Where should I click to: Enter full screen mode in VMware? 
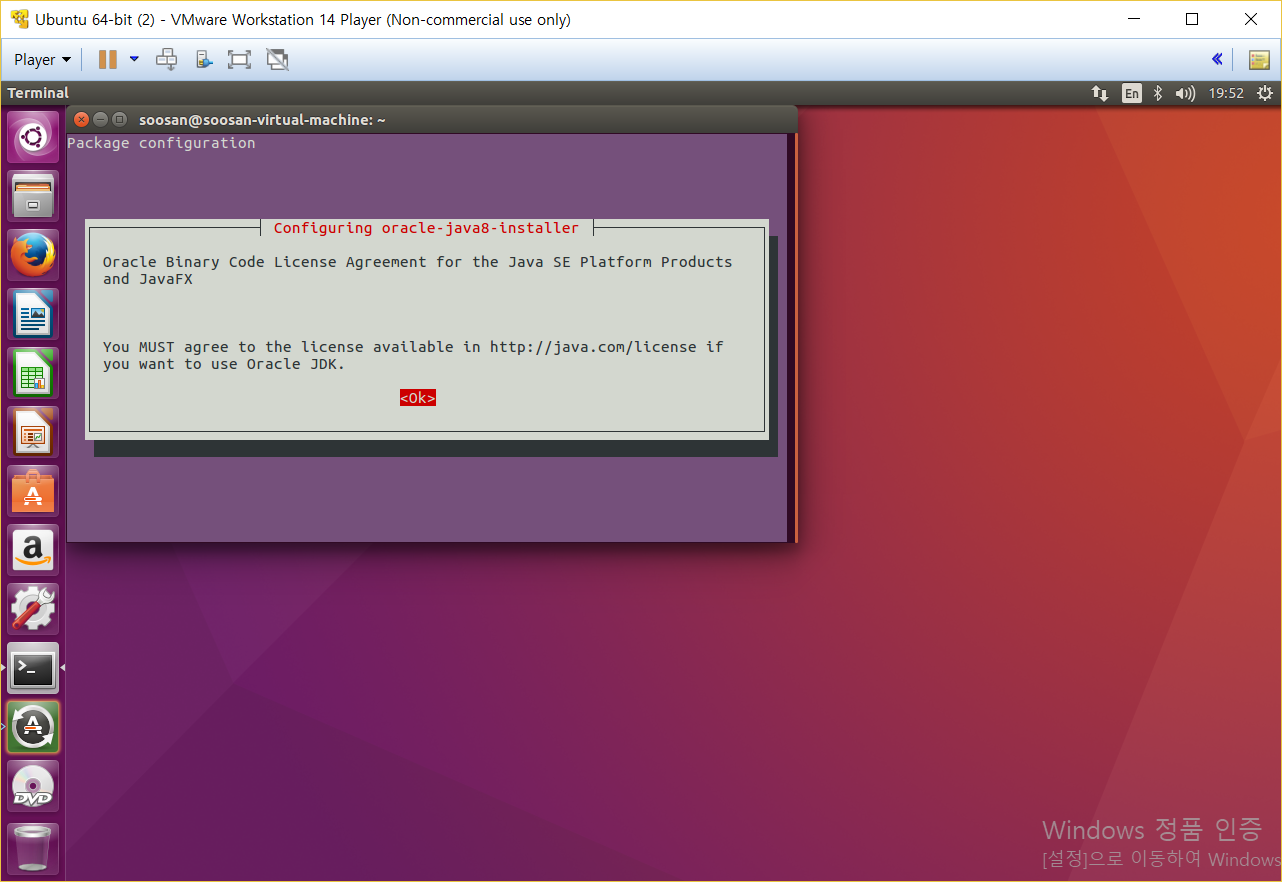[x=239, y=60]
